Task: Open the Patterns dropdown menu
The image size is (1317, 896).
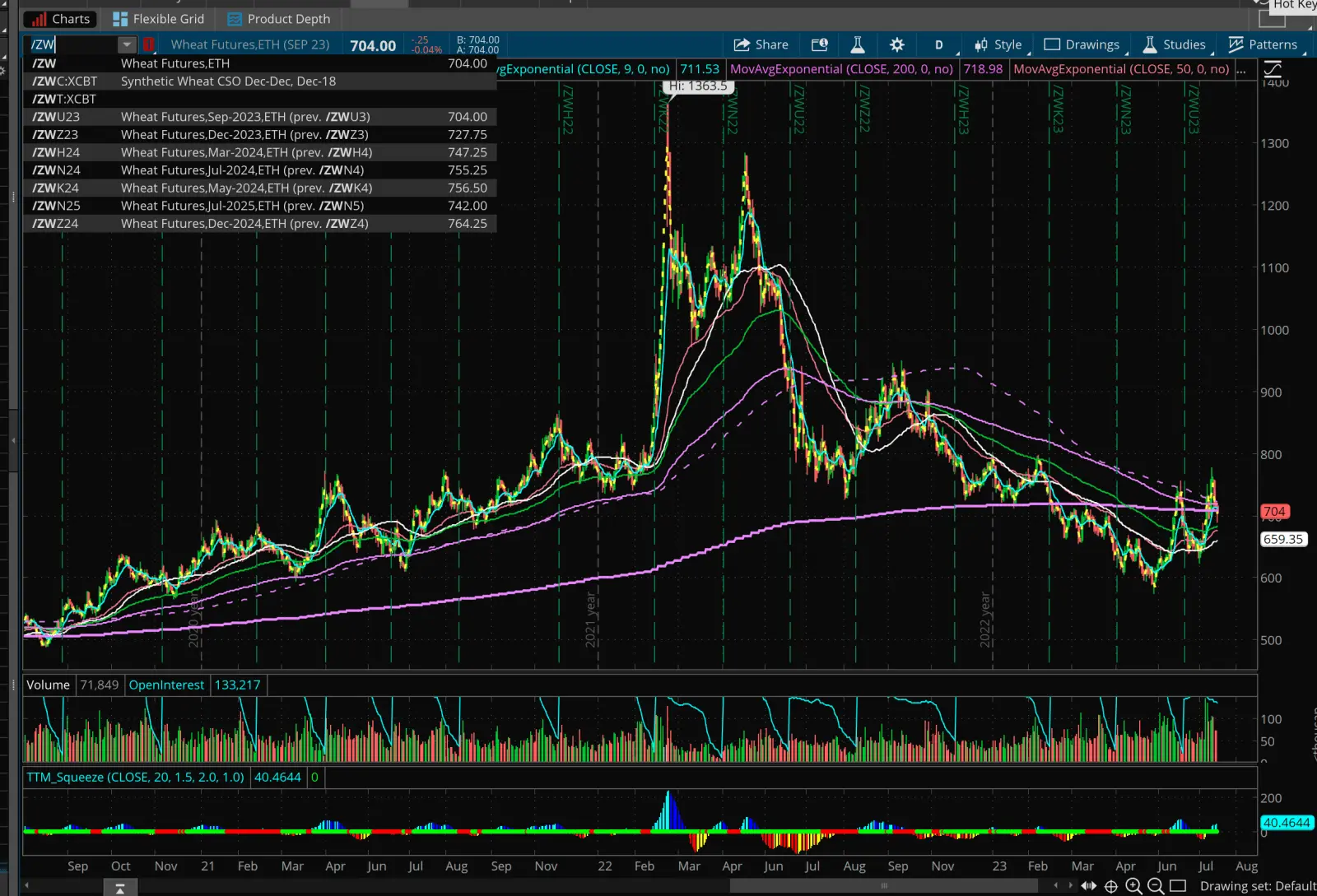Action: [1263, 44]
